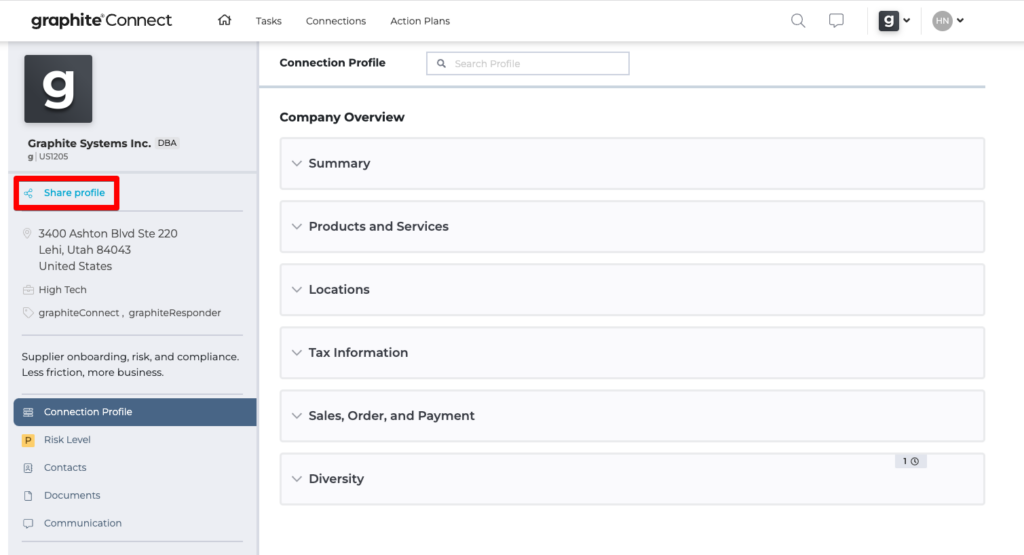Expand the Summary section chevron
The width and height of the screenshot is (1024, 555).
pos(296,163)
